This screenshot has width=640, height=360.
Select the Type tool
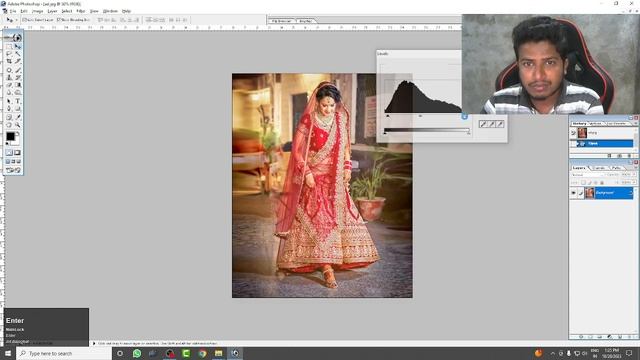[18, 101]
